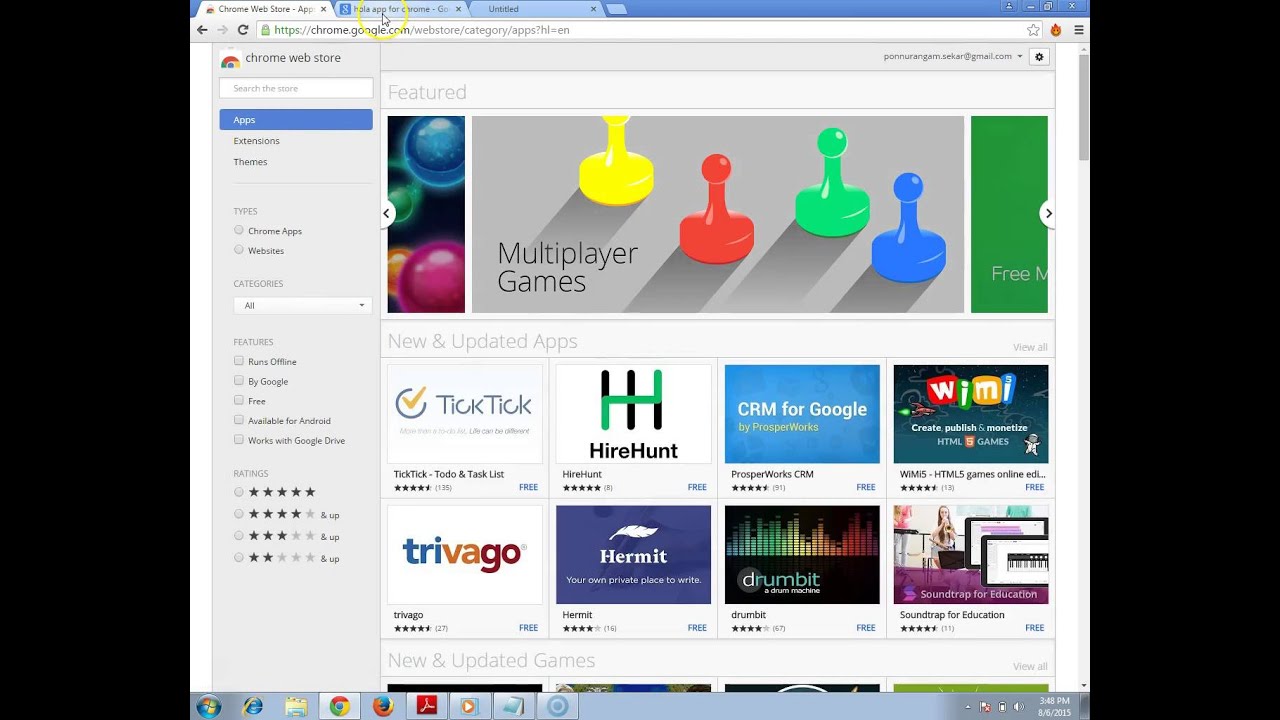Open the HireHunt app tile image
Screen dimensions: 1280x720
(x=633, y=414)
